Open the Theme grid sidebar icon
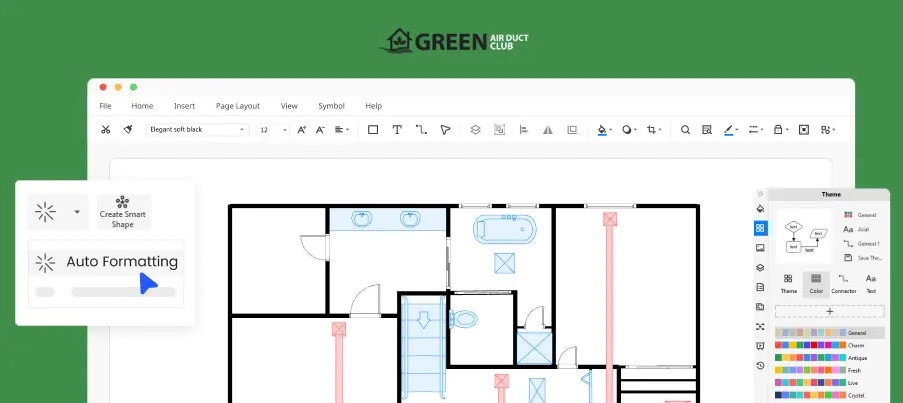Screen dimensions: 903x403 (760, 228)
